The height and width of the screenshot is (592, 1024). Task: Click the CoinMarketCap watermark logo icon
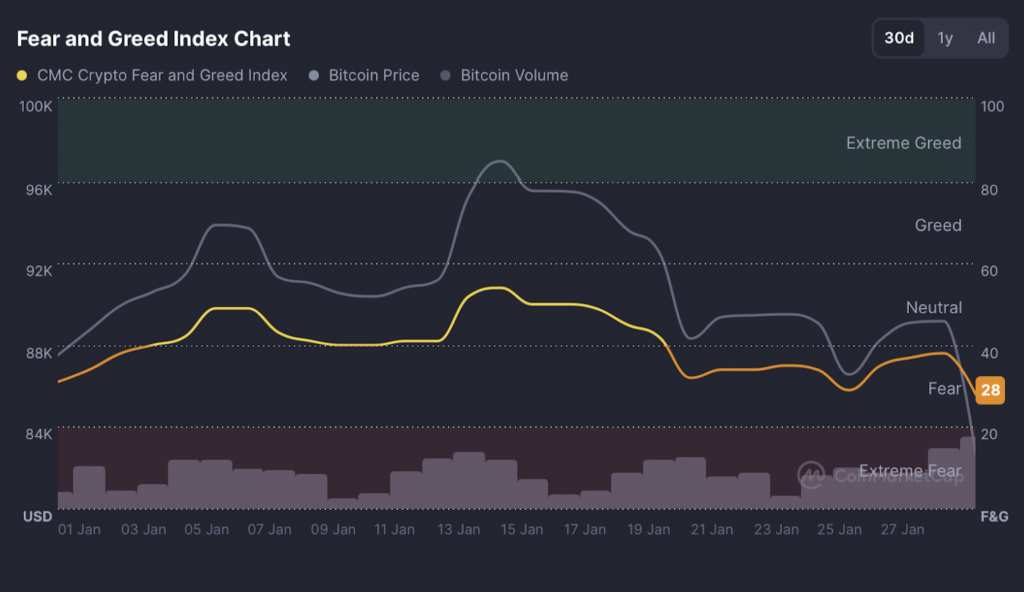click(811, 474)
